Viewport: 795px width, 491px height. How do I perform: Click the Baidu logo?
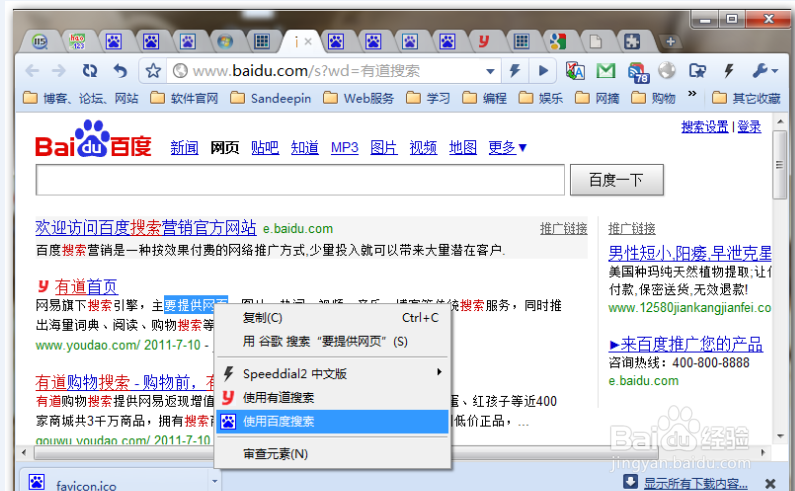(x=93, y=139)
